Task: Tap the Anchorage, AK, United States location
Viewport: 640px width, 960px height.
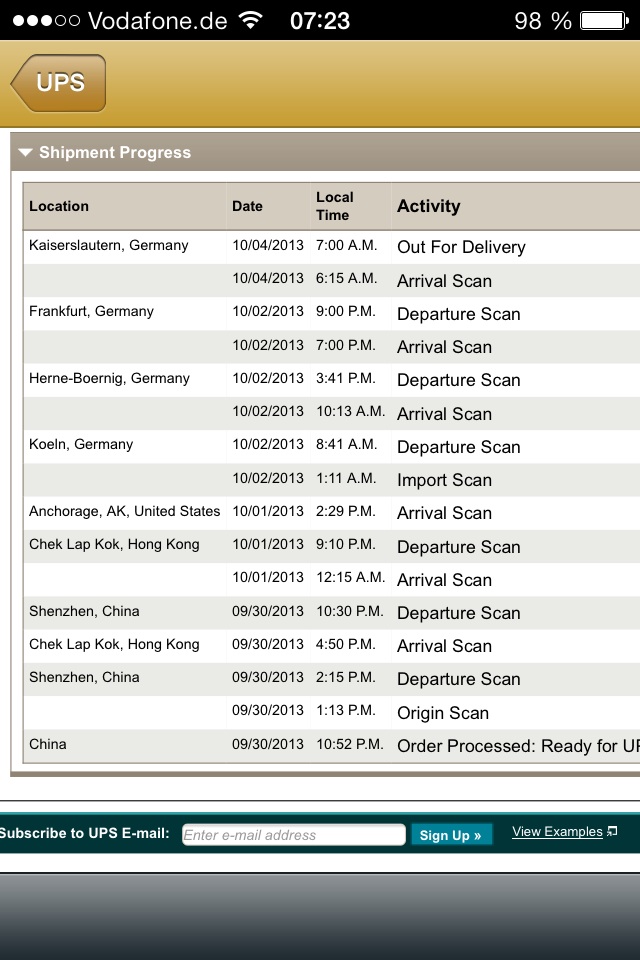Action: click(124, 511)
